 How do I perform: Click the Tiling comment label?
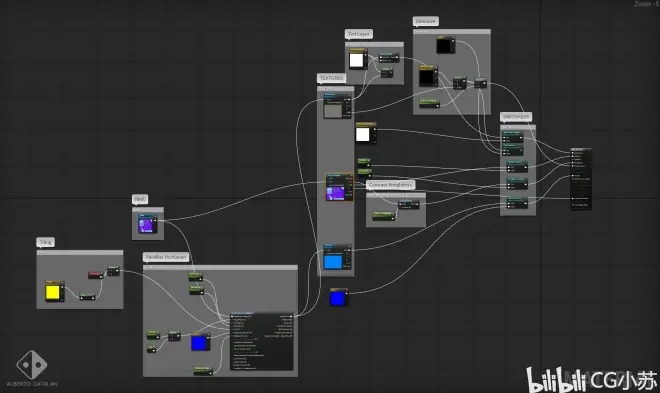[x=45, y=242]
